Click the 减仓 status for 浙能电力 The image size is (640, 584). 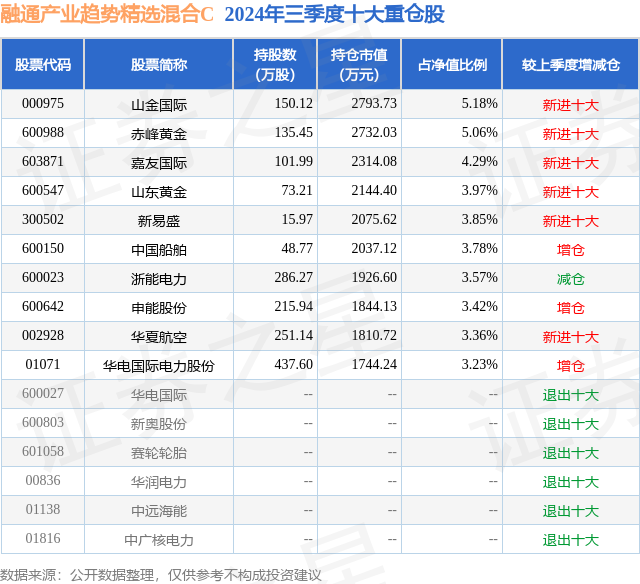571,279
